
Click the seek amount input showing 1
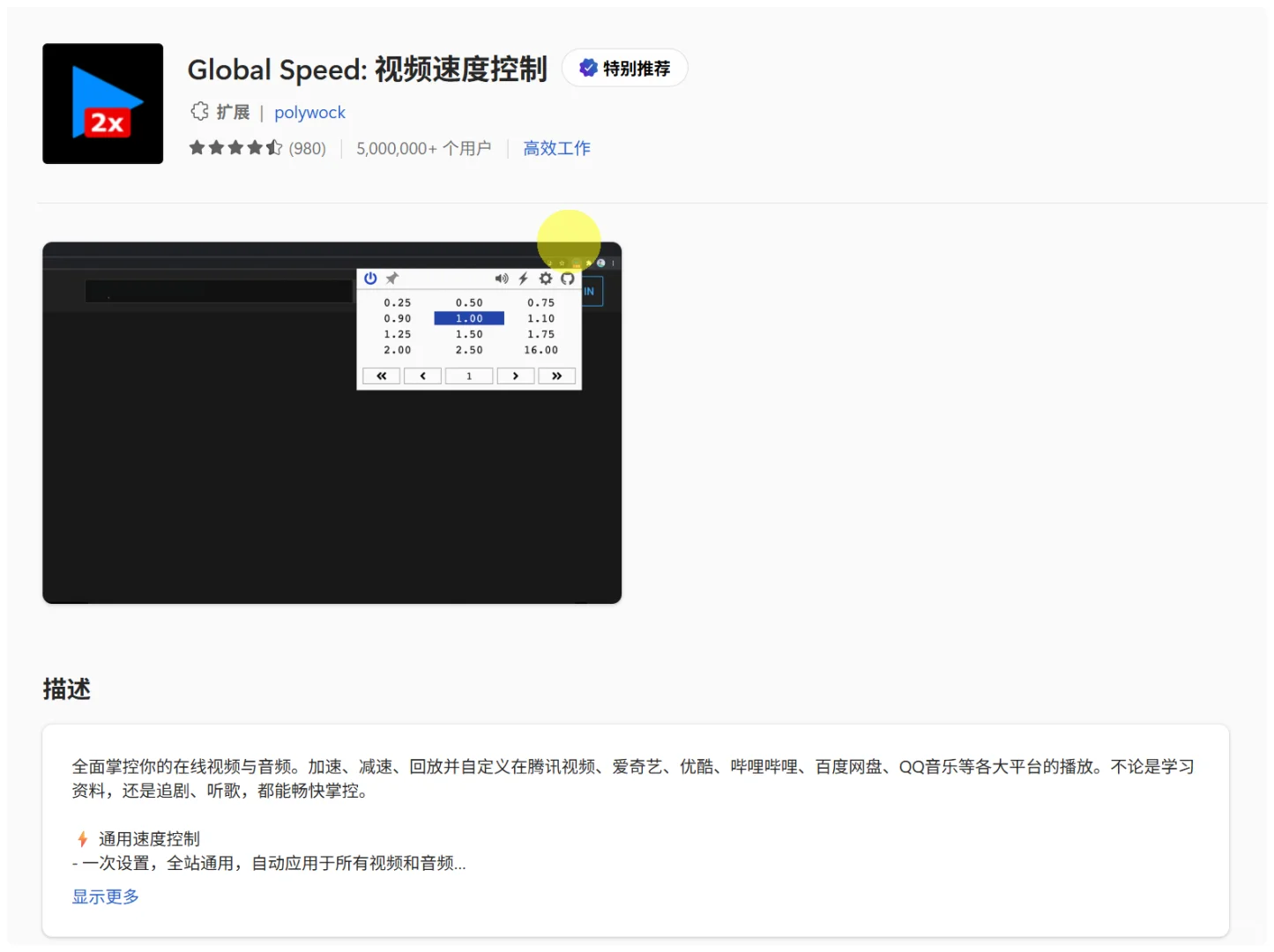(x=469, y=376)
